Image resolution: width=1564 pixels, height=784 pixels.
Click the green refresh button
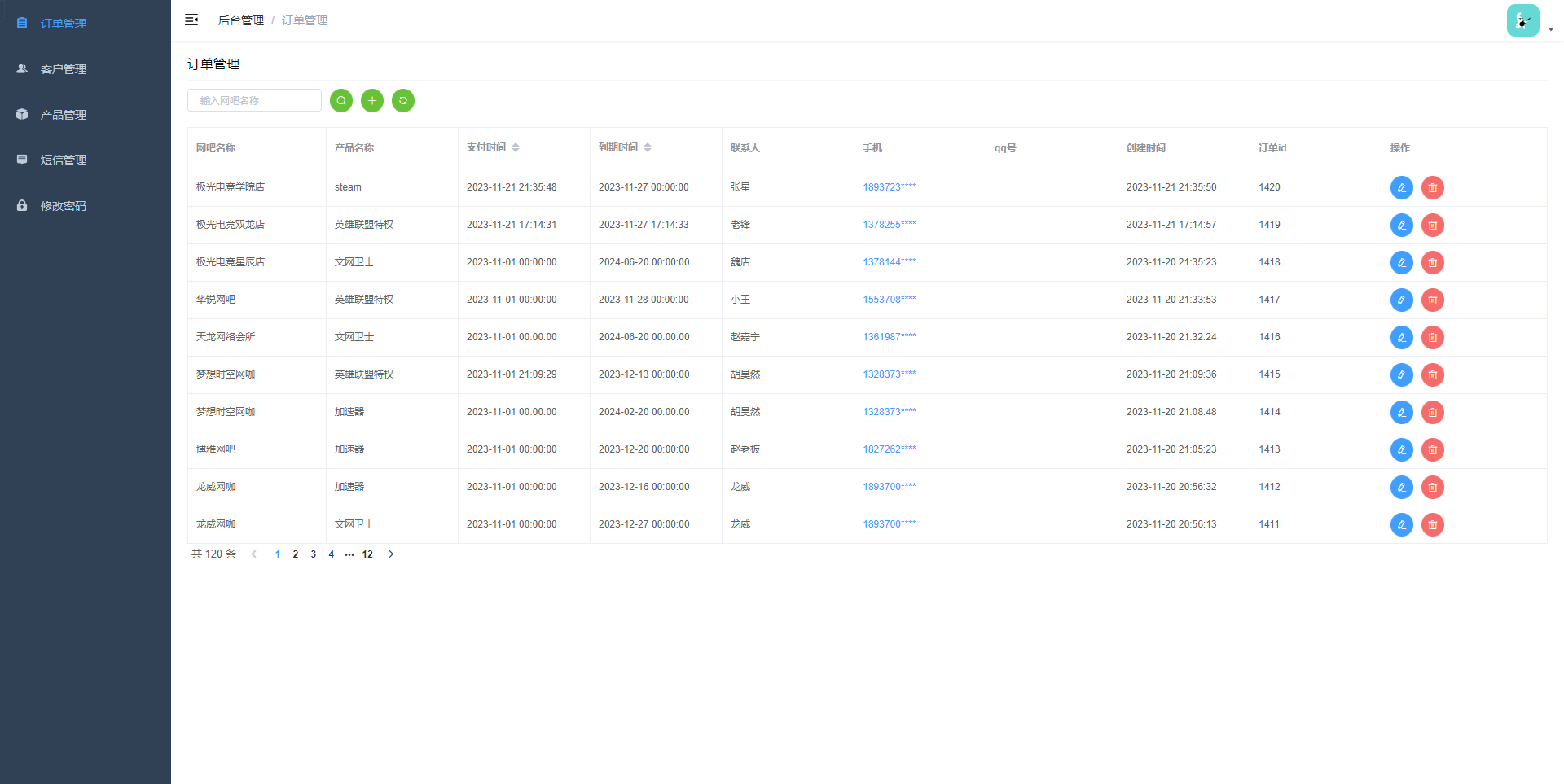[x=403, y=100]
